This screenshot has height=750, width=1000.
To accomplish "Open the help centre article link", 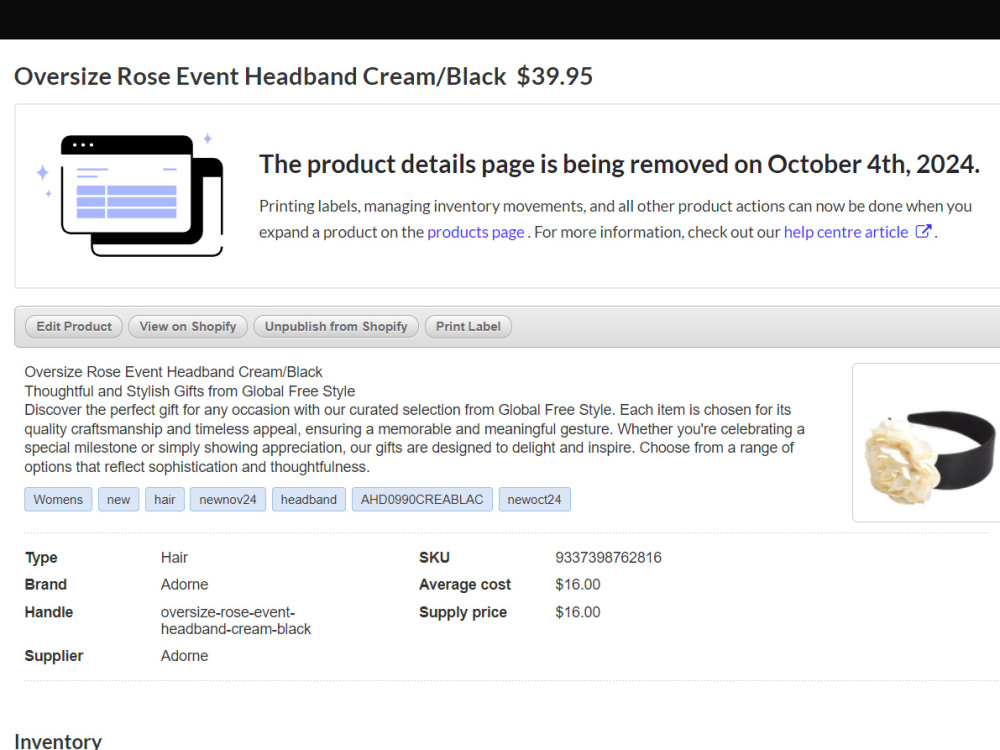I will (x=846, y=232).
